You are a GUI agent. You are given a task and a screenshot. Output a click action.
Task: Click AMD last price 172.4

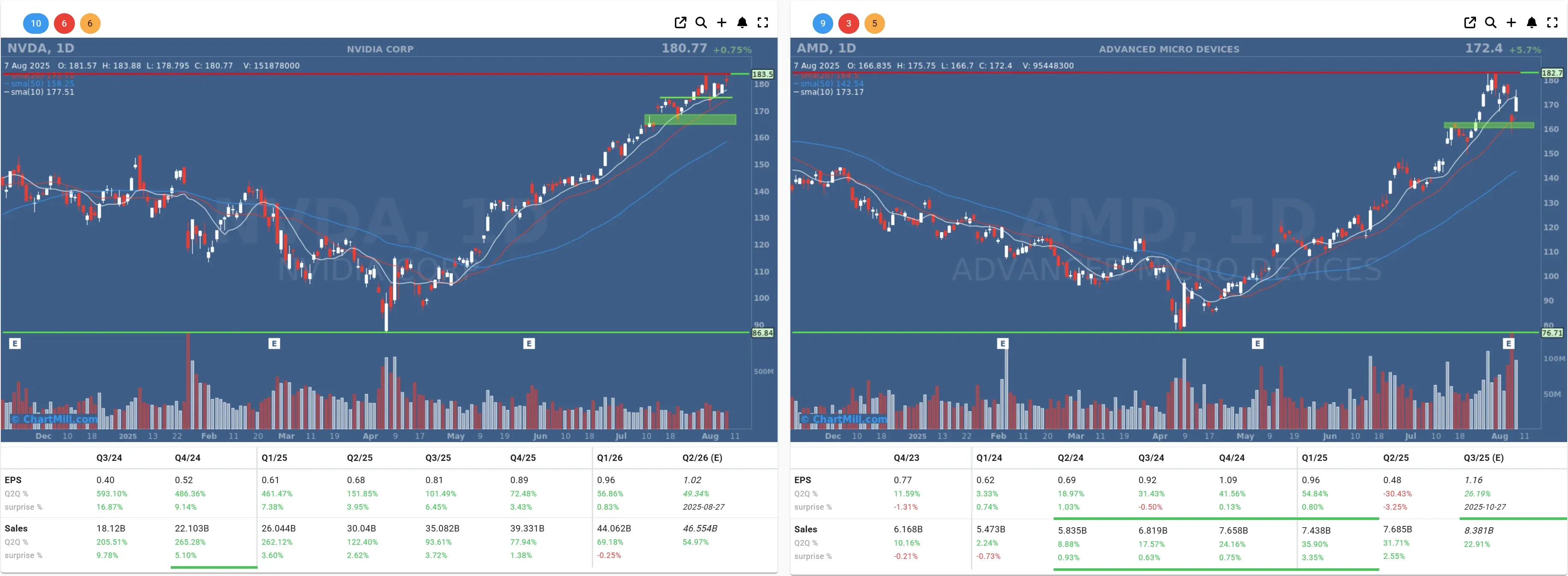click(1483, 48)
